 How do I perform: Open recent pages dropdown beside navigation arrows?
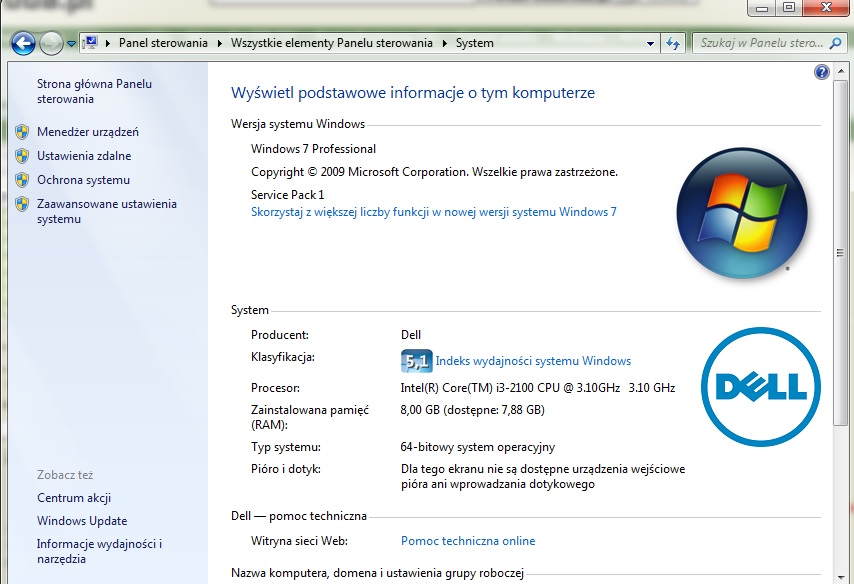[71, 44]
